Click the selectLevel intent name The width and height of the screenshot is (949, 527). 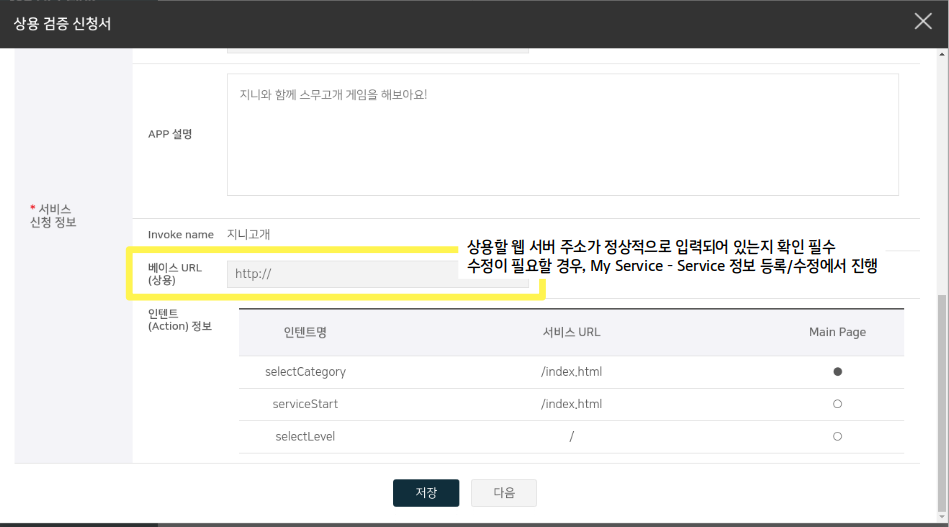(x=305, y=436)
